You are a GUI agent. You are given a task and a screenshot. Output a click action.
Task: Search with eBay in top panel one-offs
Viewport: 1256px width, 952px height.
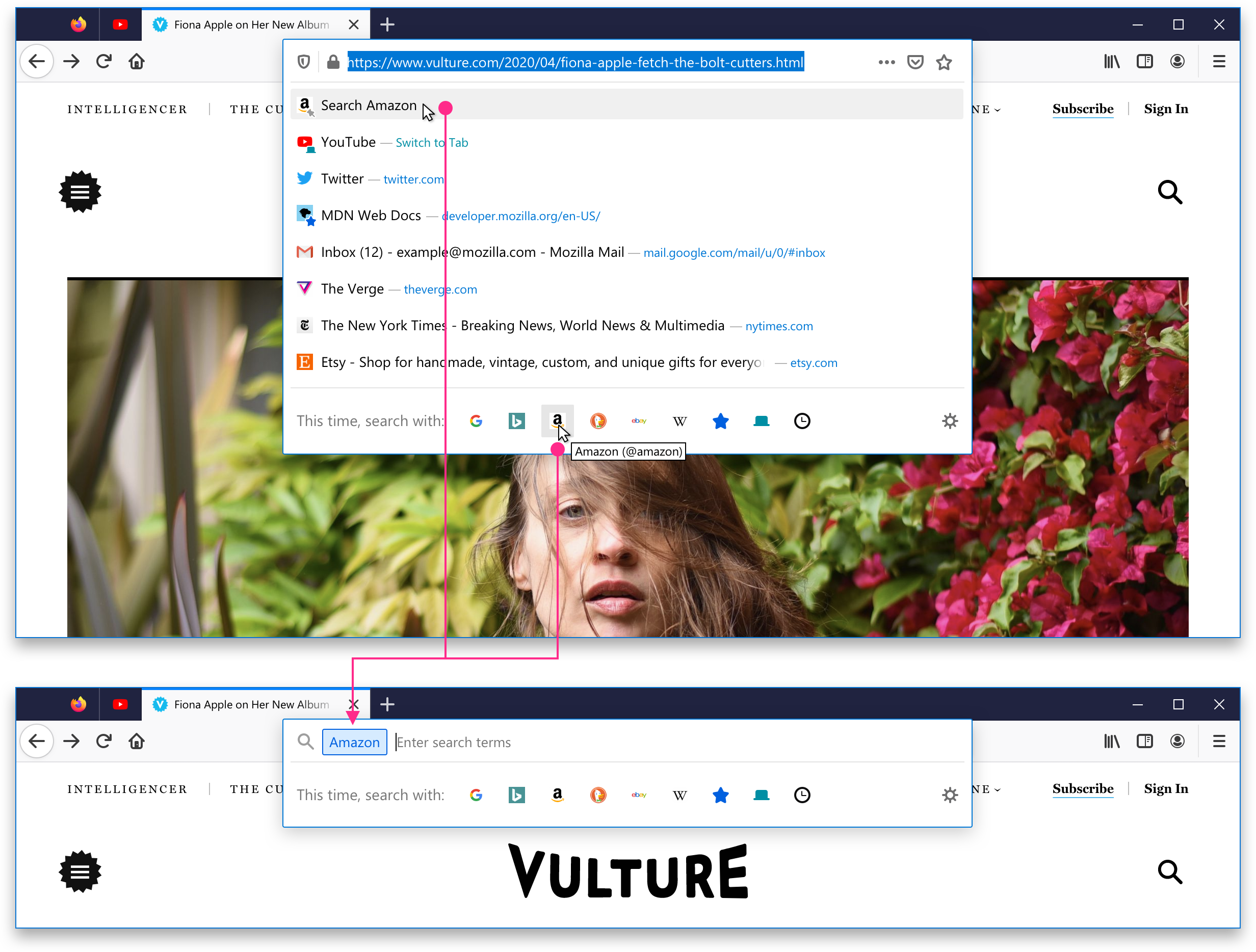(x=639, y=421)
